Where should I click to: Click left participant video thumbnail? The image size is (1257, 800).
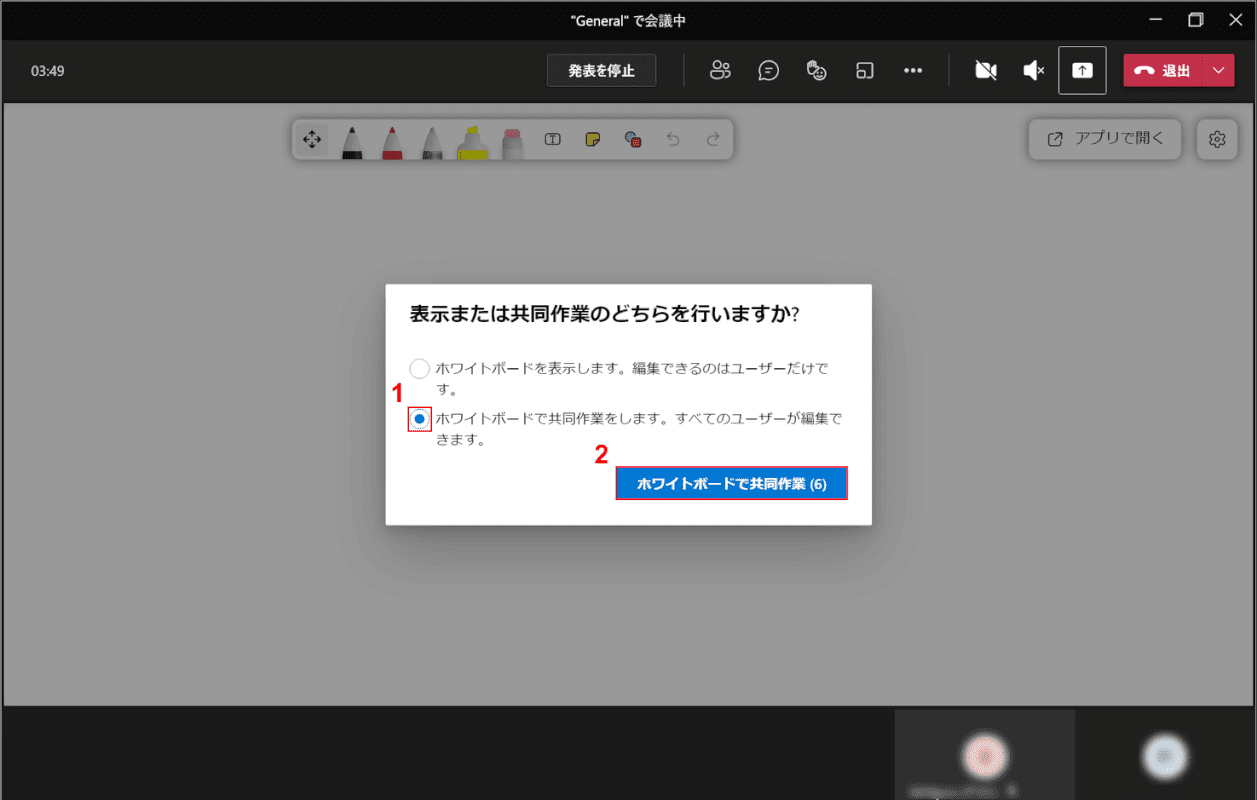click(x=985, y=755)
